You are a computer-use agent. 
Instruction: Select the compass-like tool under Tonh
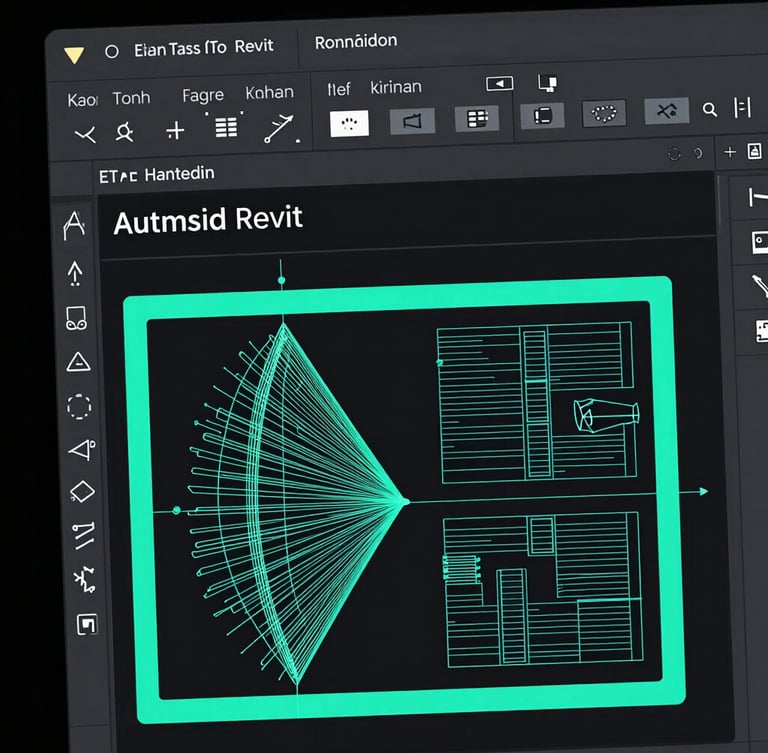[x=124, y=132]
